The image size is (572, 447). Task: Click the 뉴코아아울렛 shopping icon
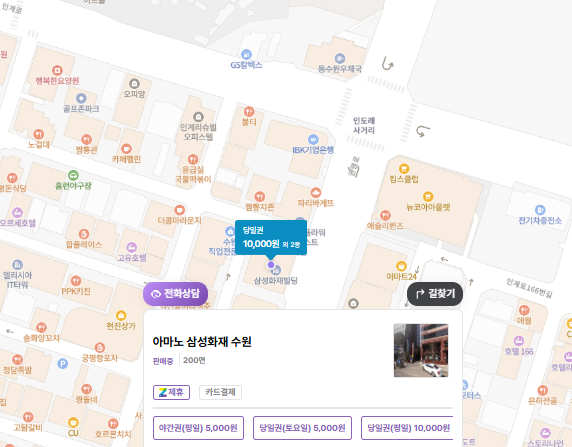click(428, 197)
